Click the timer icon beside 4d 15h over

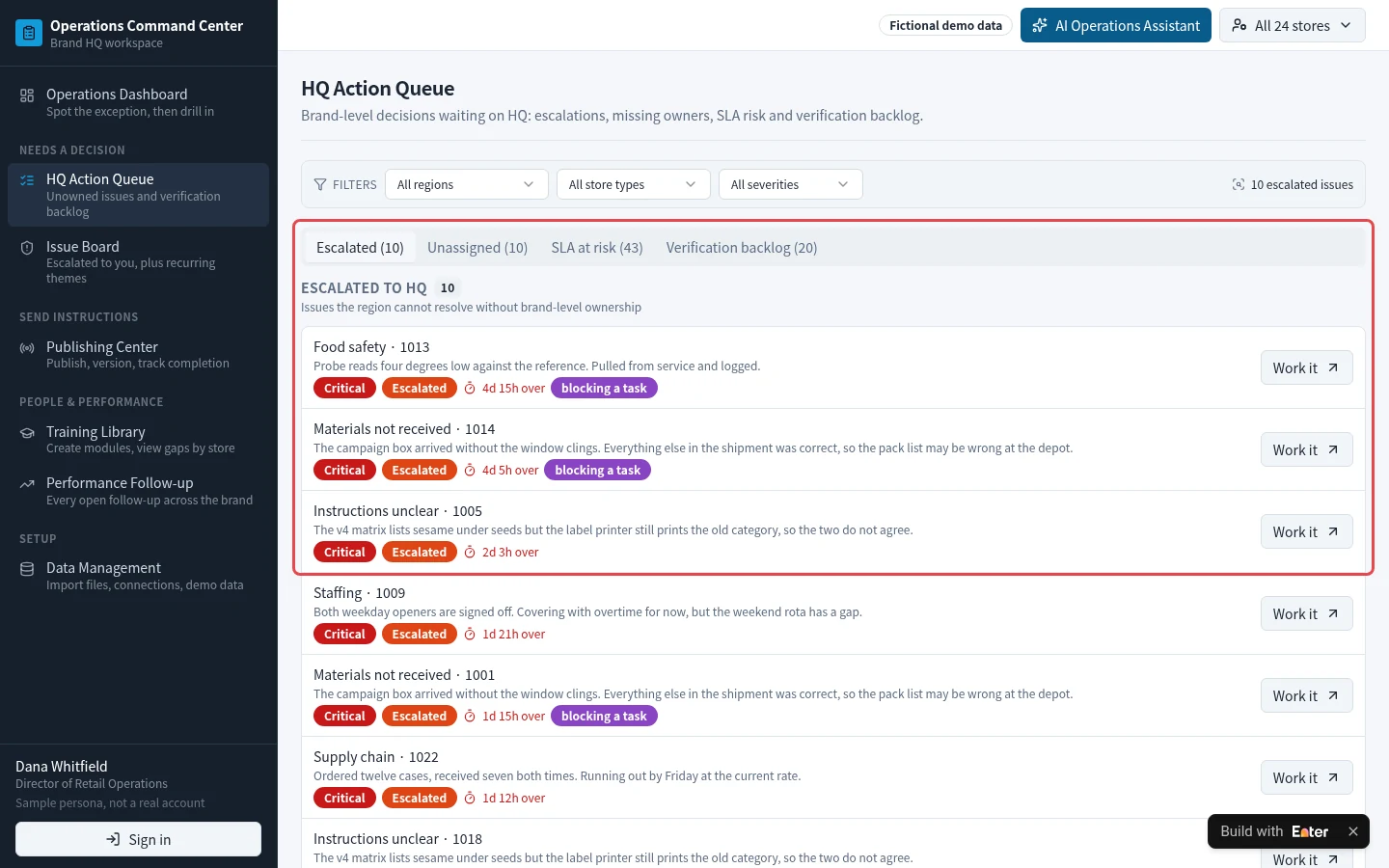pyautogui.click(x=470, y=388)
